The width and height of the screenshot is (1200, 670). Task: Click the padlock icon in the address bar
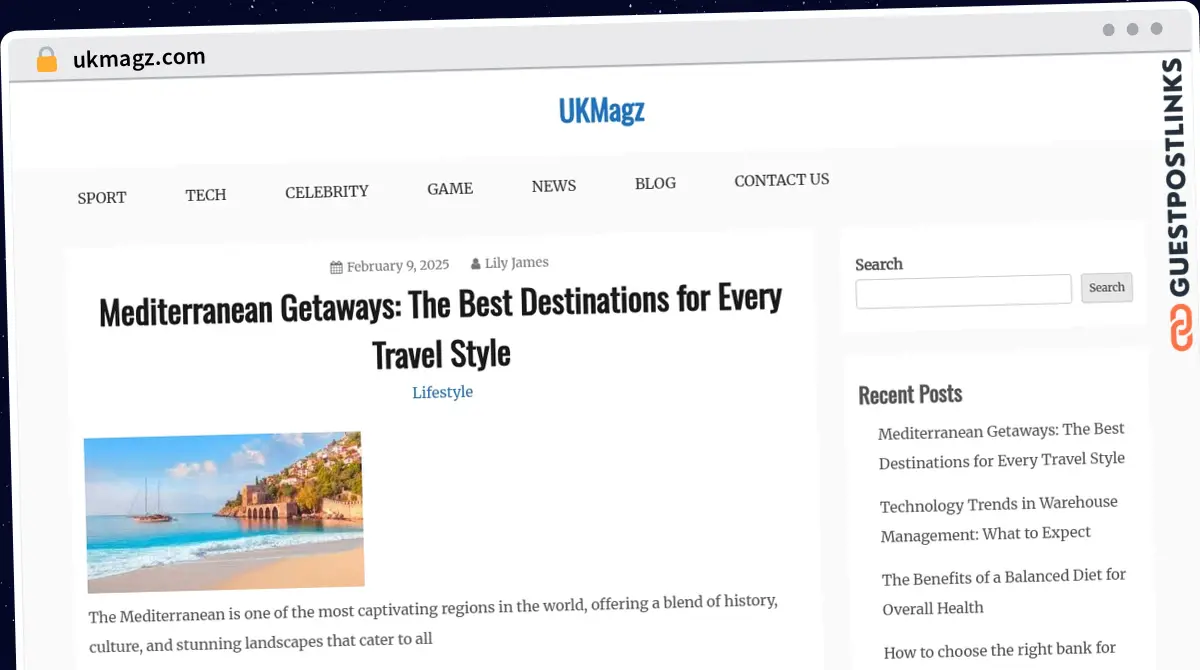click(46, 59)
